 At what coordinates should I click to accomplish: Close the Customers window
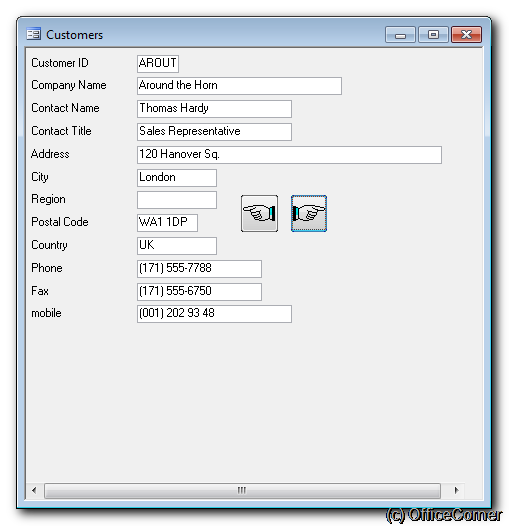coord(466,35)
